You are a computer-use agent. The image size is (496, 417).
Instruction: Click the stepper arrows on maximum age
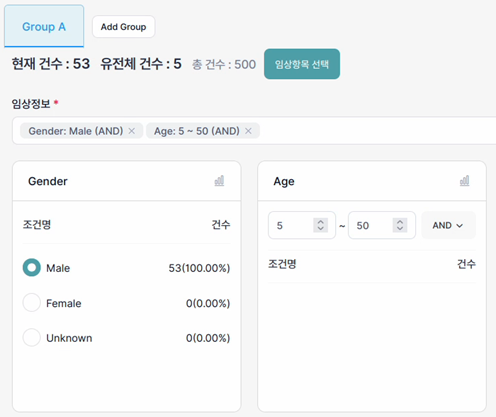pos(400,225)
